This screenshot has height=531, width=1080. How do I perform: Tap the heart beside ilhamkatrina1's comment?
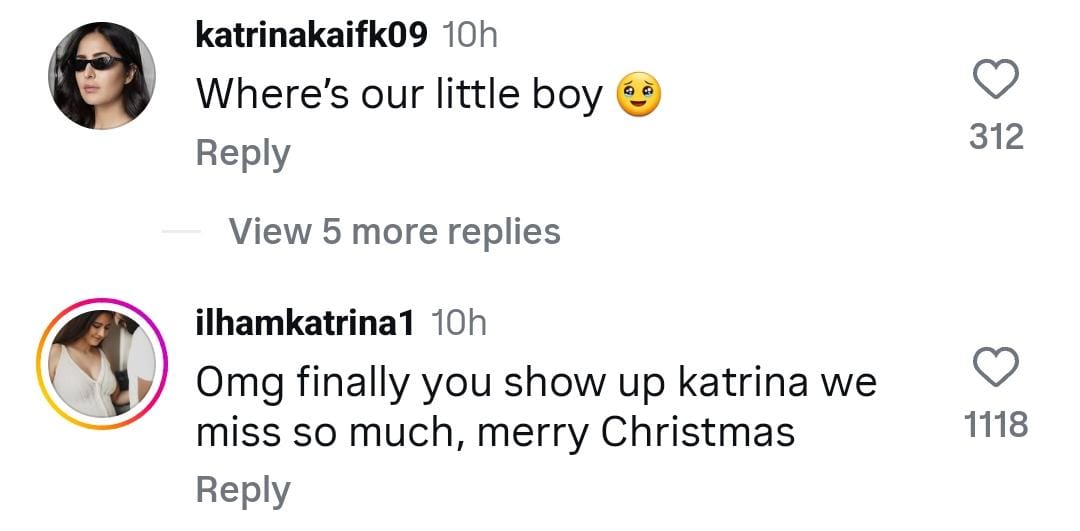pyautogui.click(x=996, y=367)
